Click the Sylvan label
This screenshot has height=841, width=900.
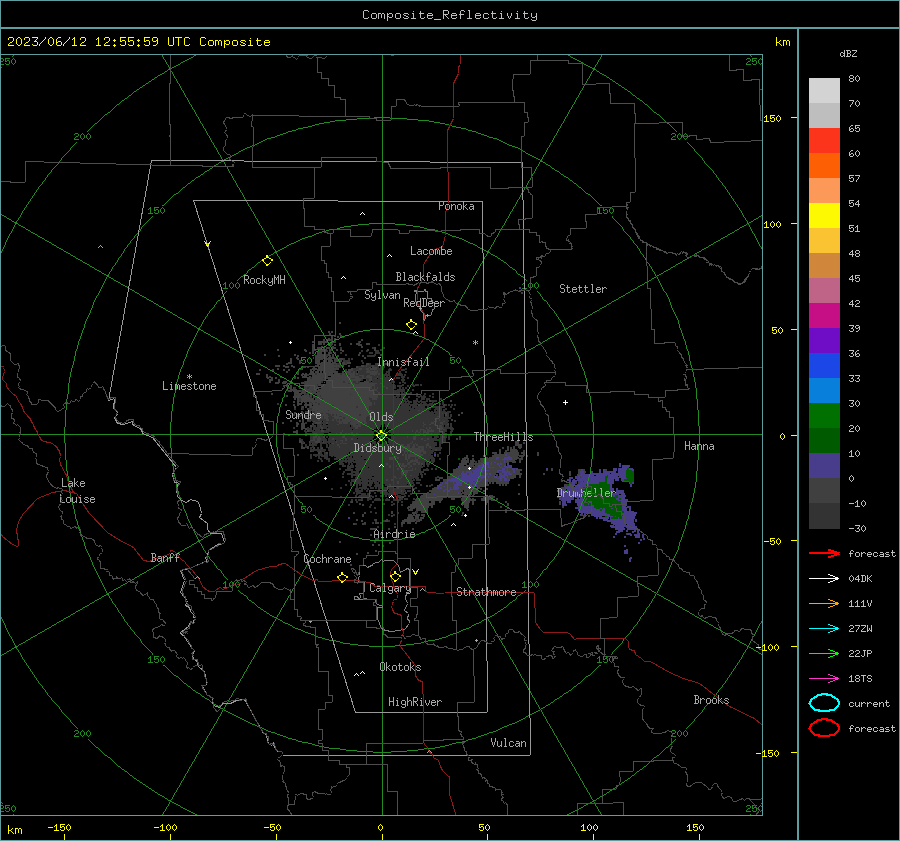(x=382, y=295)
